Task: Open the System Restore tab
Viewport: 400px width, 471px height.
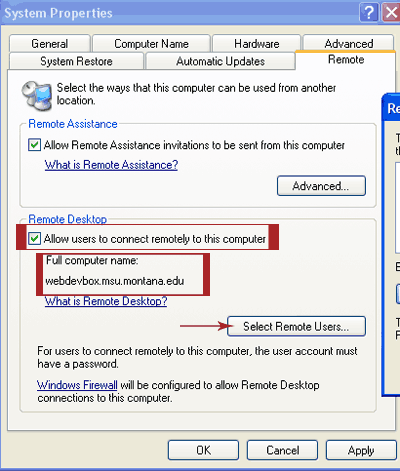Action: click(x=76, y=61)
